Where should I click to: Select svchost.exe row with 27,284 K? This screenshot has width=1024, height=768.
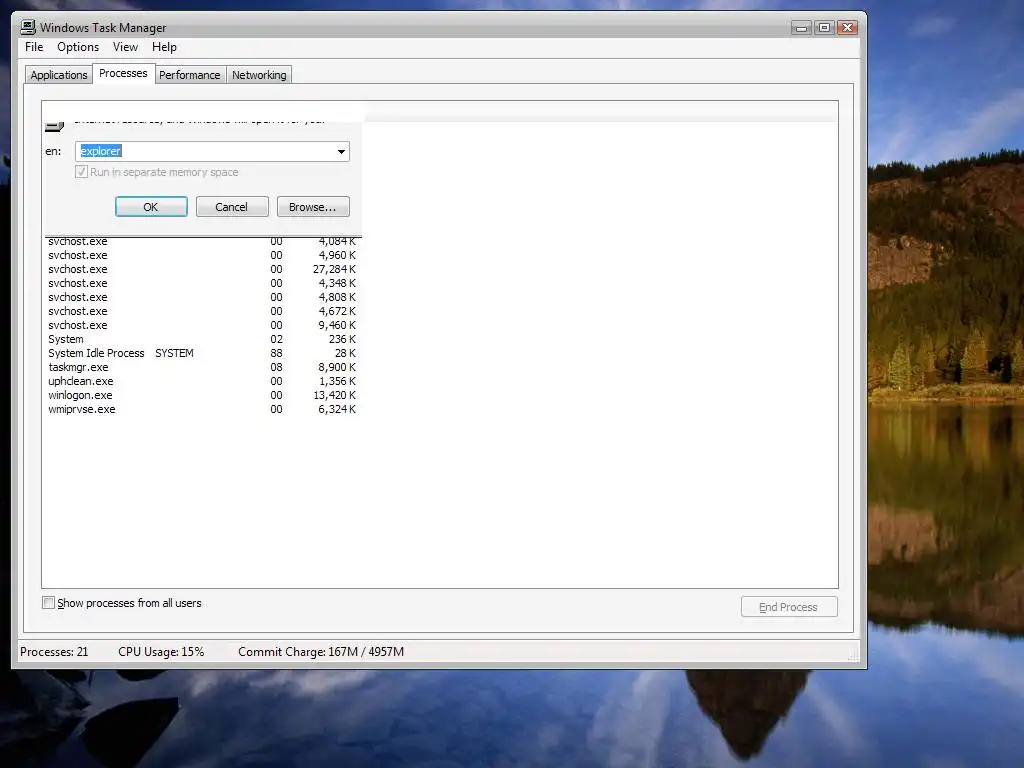pyautogui.click(x=202, y=269)
